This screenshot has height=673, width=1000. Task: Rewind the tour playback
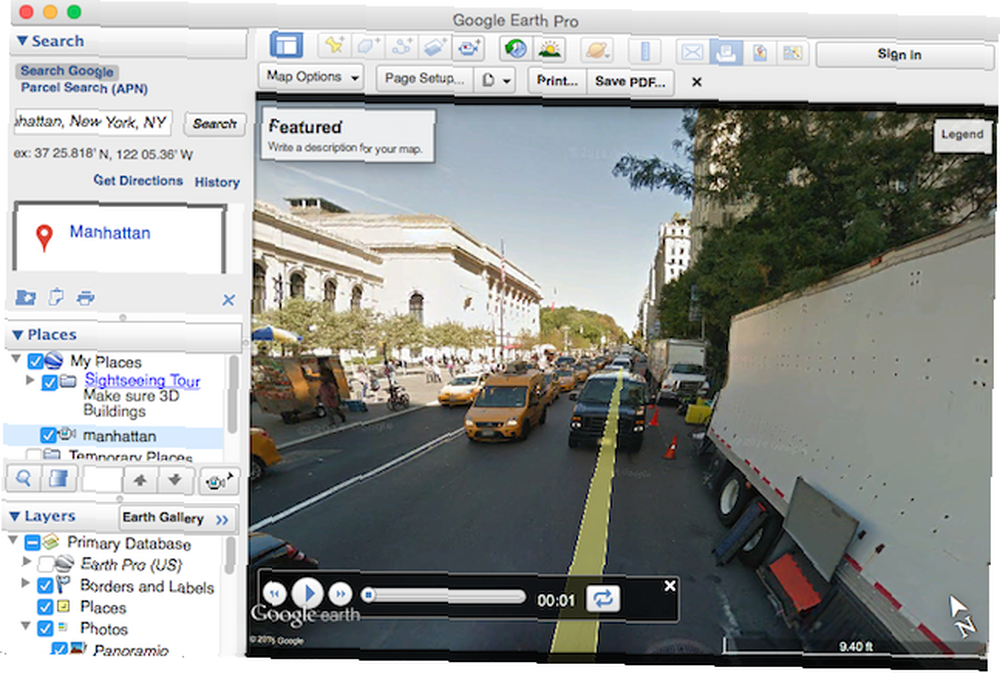(274, 593)
